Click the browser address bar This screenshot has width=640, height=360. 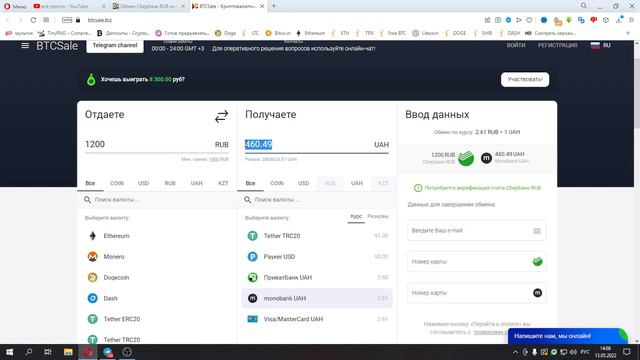pyautogui.click(x=282, y=20)
